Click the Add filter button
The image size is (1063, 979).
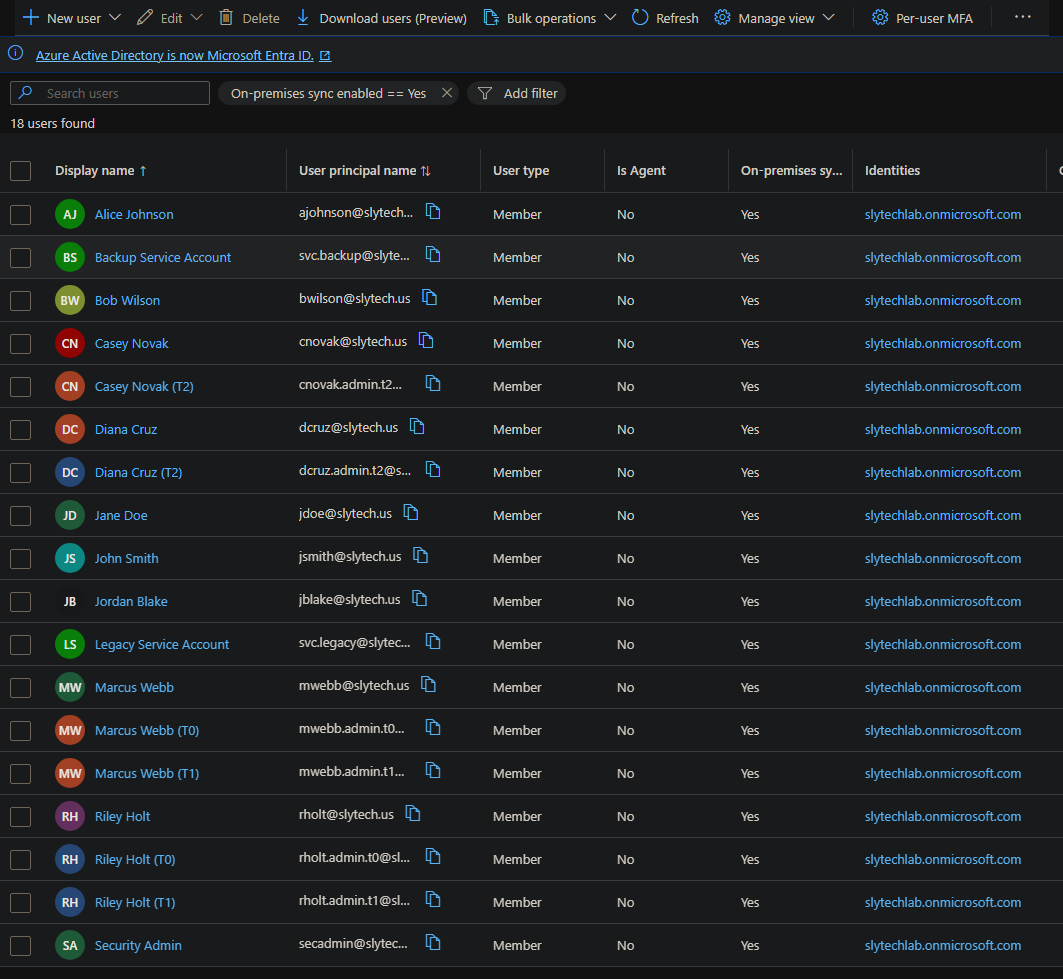(517, 94)
